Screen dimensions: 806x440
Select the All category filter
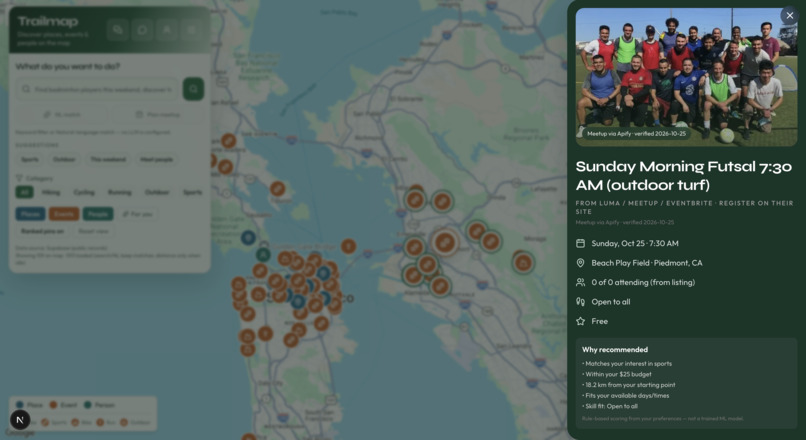click(x=24, y=192)
